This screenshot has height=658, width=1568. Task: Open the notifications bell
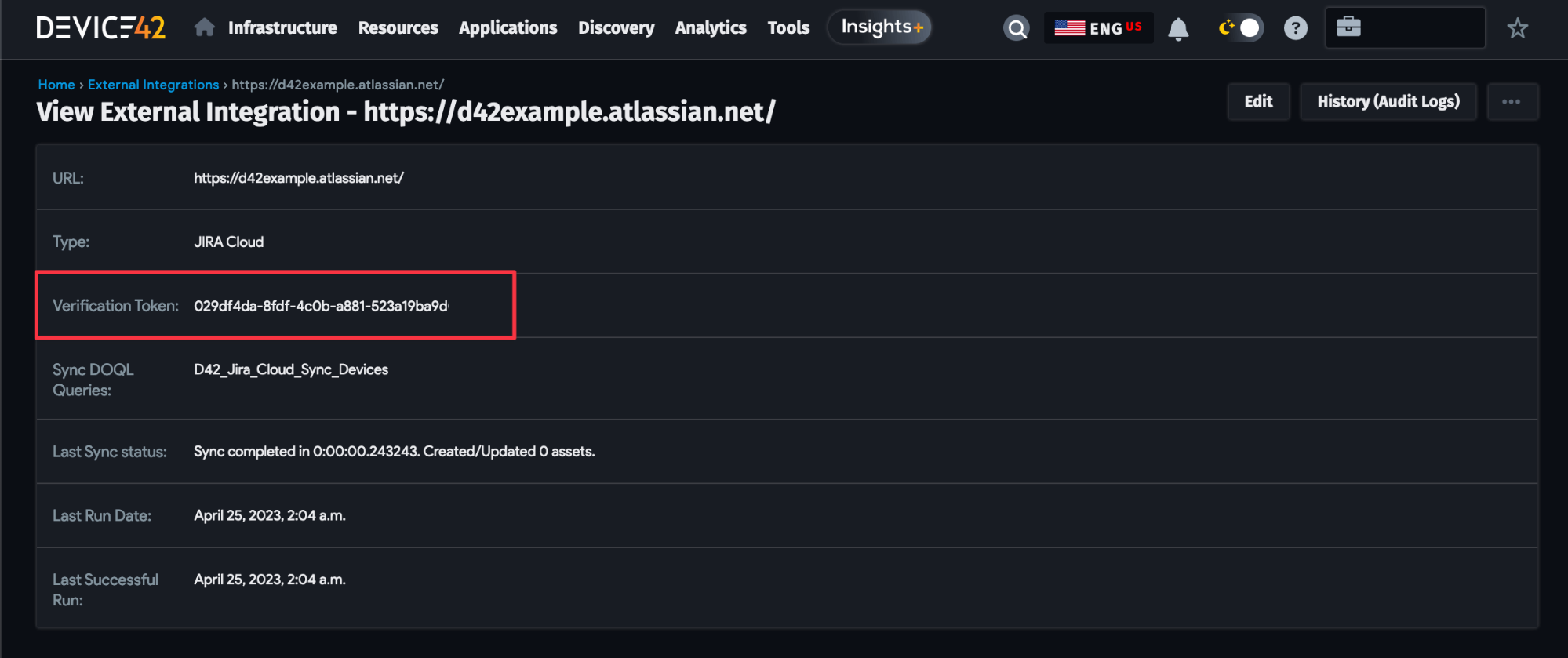coord(1177,29)
